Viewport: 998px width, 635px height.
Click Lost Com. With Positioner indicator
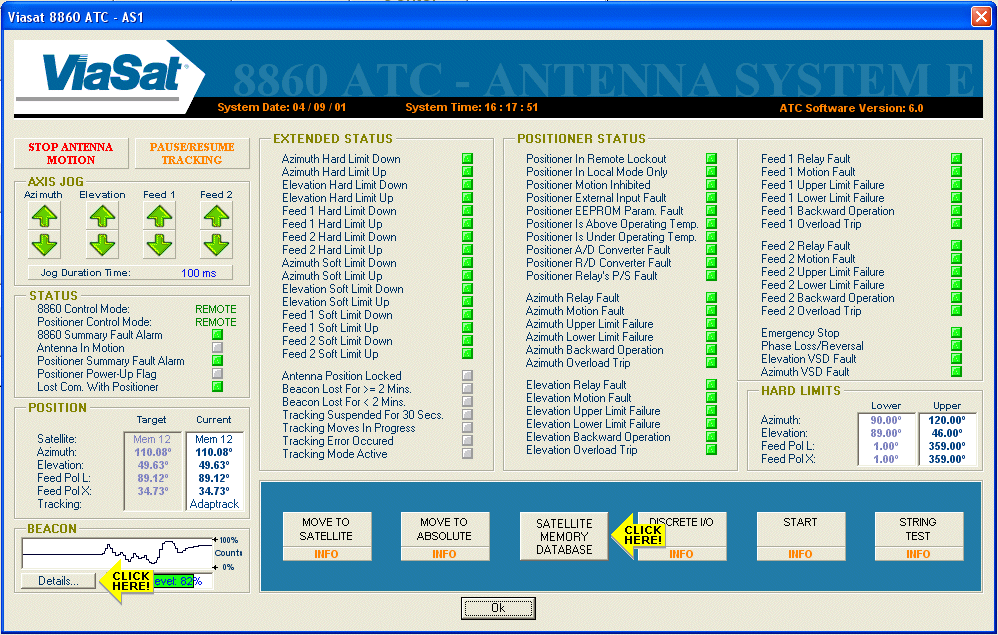218,386
